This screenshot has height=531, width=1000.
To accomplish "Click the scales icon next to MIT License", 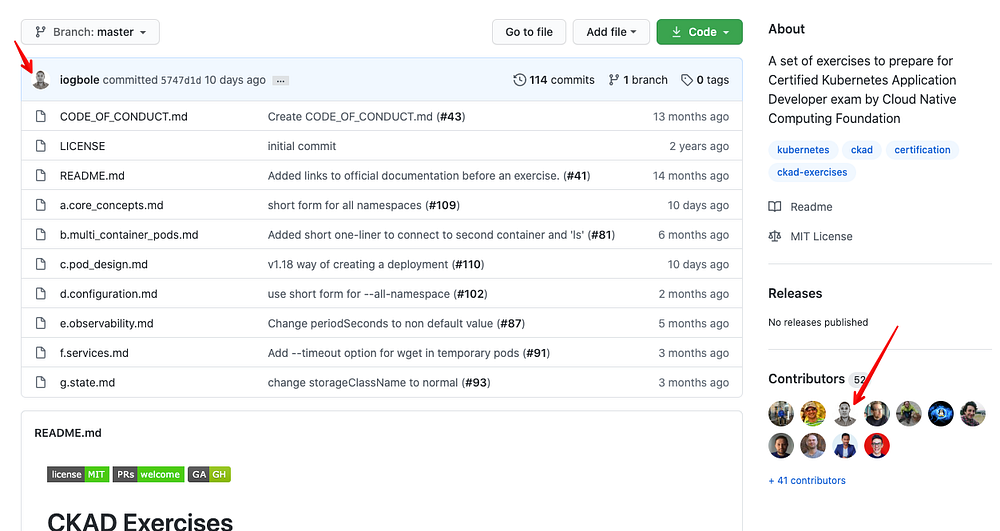I will click(x=775, y=236).
